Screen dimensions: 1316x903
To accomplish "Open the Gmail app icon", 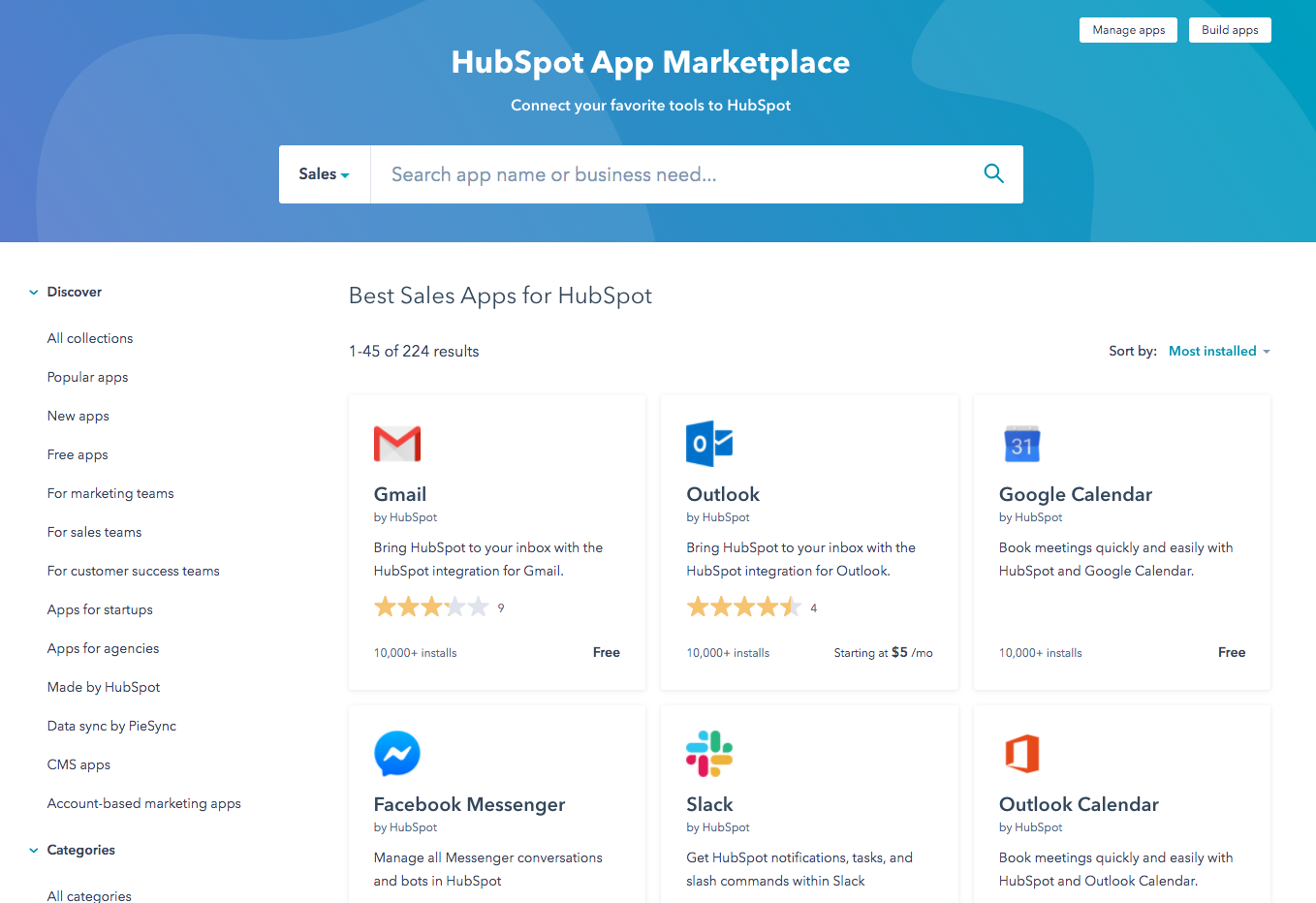I will 397,443.
